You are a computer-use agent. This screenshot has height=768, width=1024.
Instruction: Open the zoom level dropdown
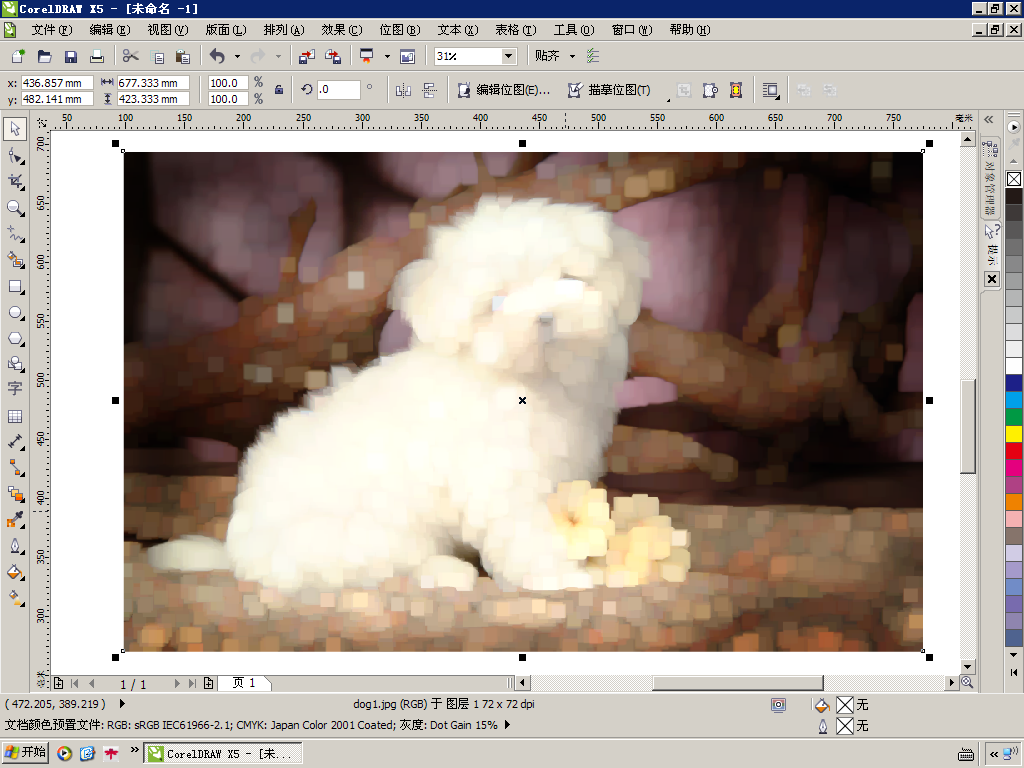[508, 57]
